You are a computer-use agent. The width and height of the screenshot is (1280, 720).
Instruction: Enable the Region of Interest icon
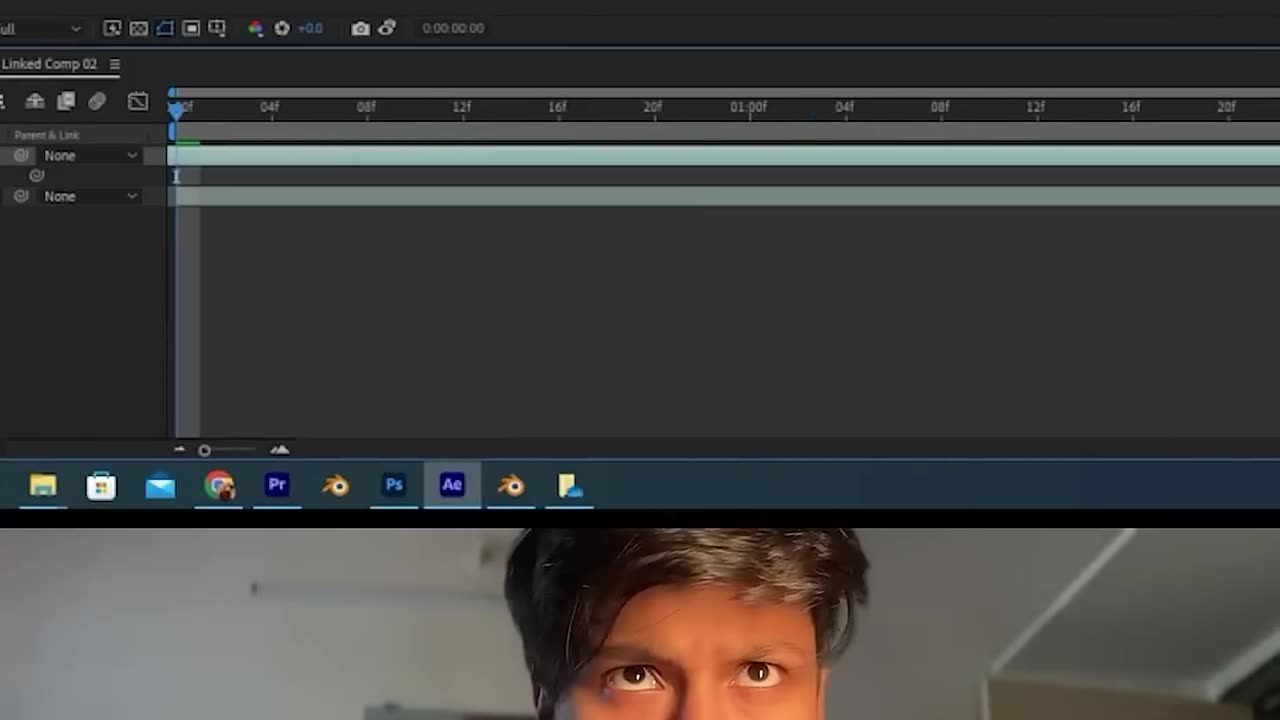click(191, 28)
